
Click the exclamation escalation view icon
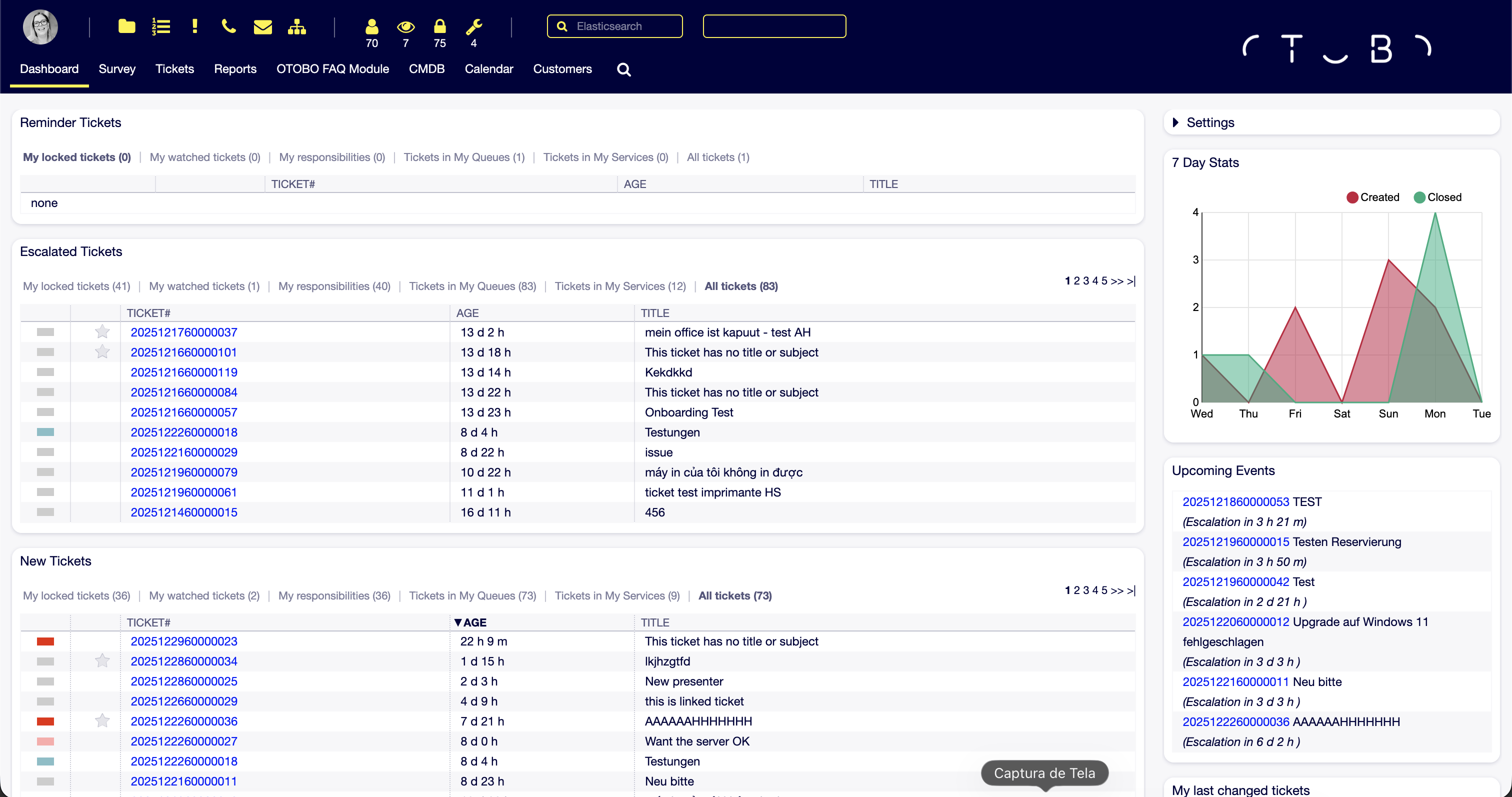pyautogui.click(x=195, y=26)
